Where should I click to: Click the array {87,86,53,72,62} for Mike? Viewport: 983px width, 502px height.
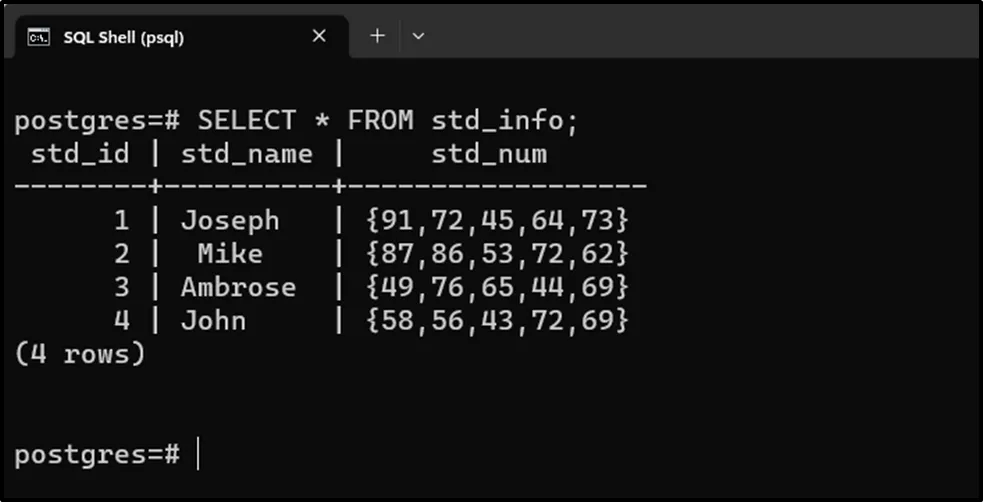click(497, 254)
